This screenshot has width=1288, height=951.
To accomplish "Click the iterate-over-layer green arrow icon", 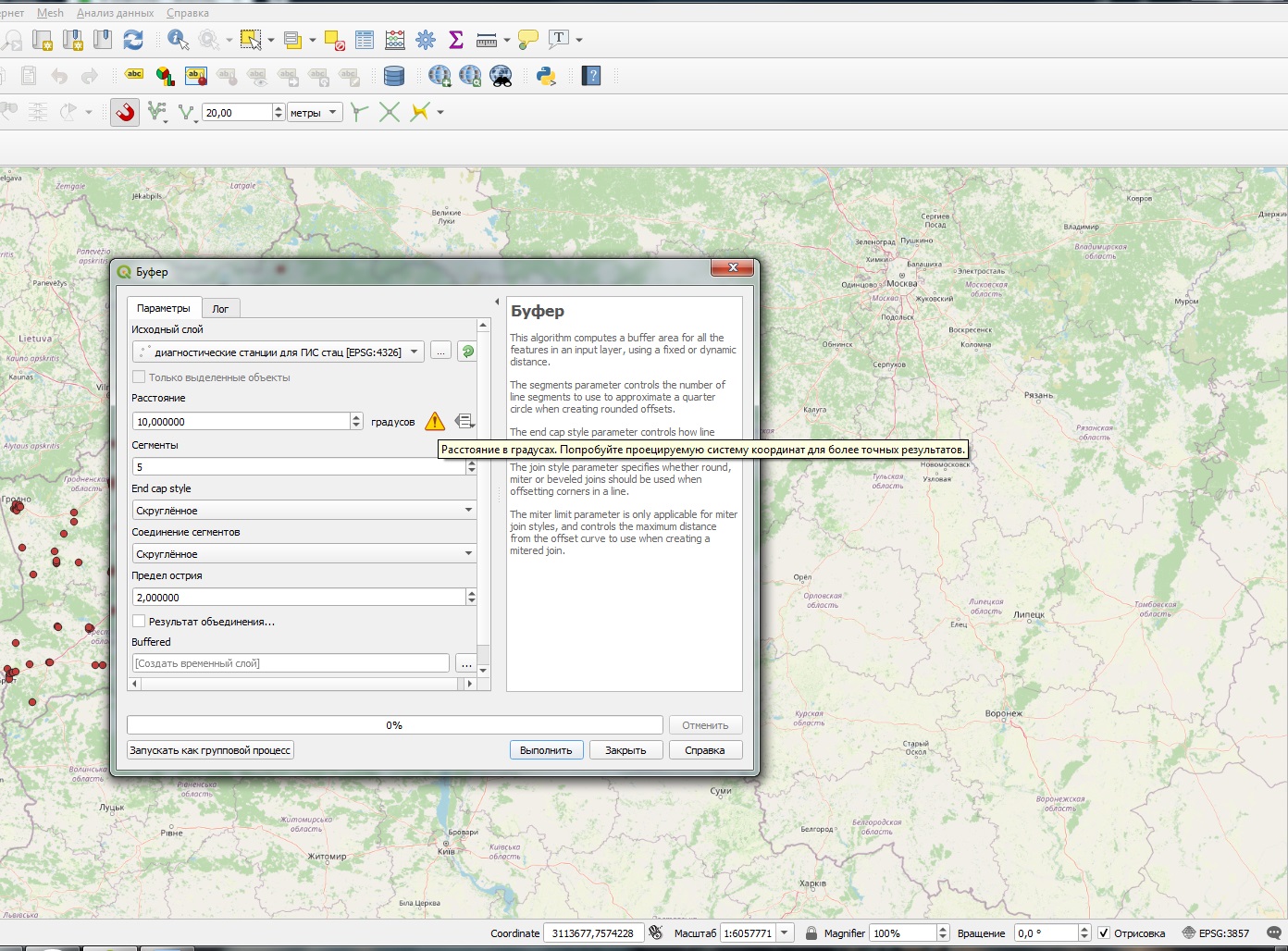I will tap(467, 352).
